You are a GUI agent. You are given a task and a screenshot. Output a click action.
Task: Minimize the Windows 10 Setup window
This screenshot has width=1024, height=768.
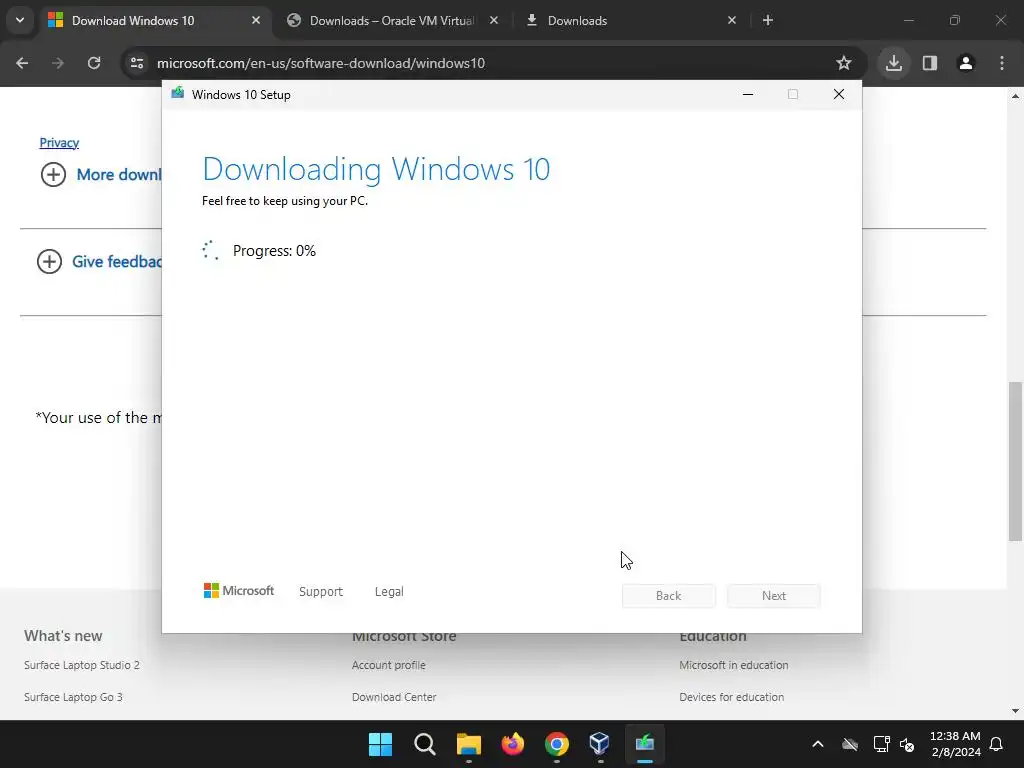(748, 95)
